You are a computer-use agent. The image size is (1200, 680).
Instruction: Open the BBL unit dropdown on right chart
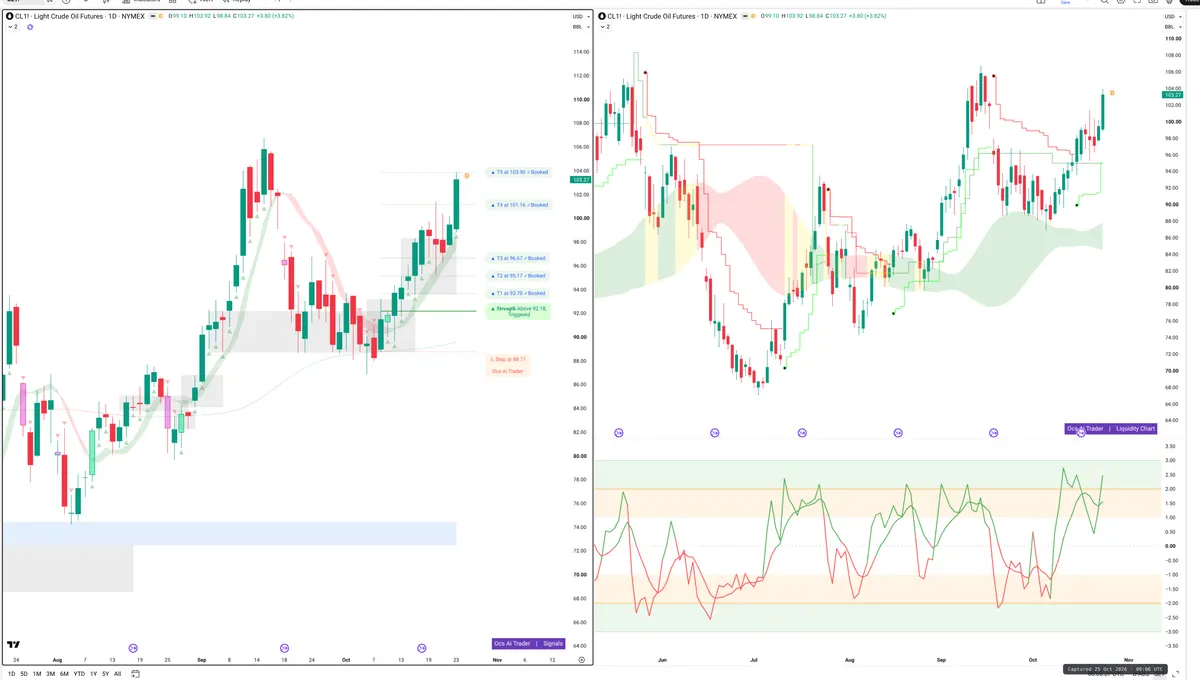(1172, 27)
